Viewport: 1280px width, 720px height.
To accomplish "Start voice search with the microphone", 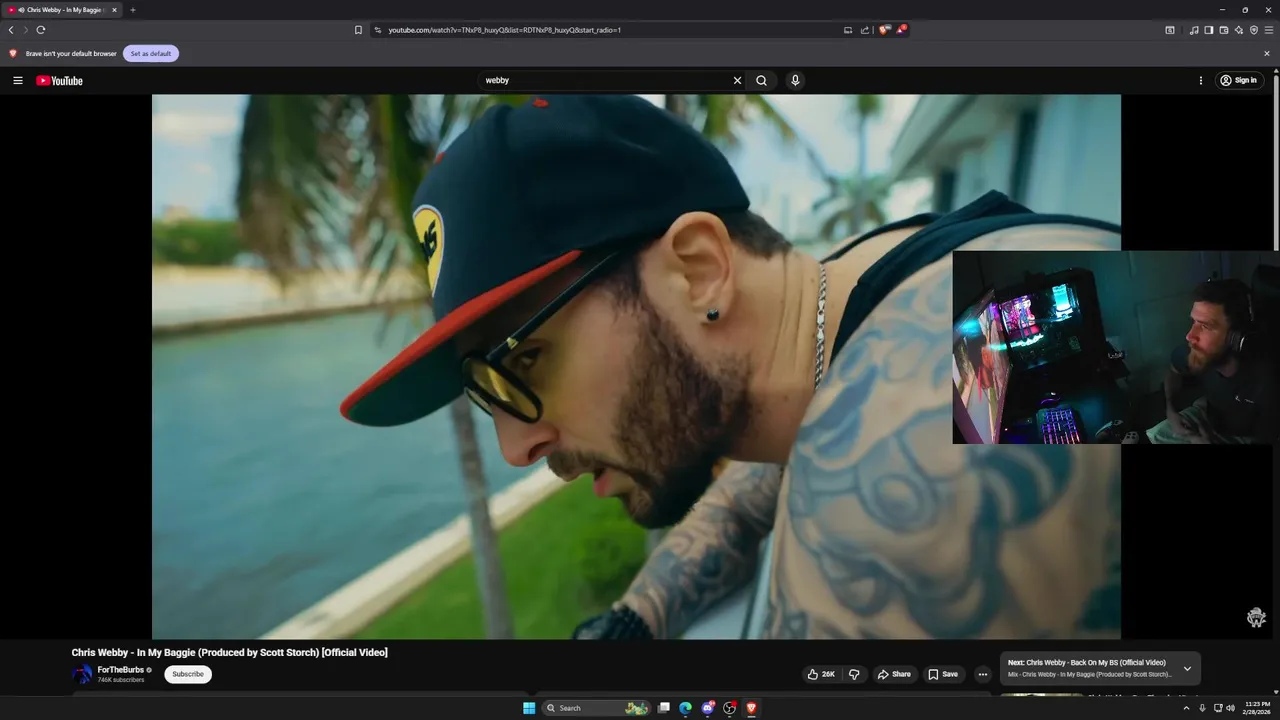I will click(795, 80).
